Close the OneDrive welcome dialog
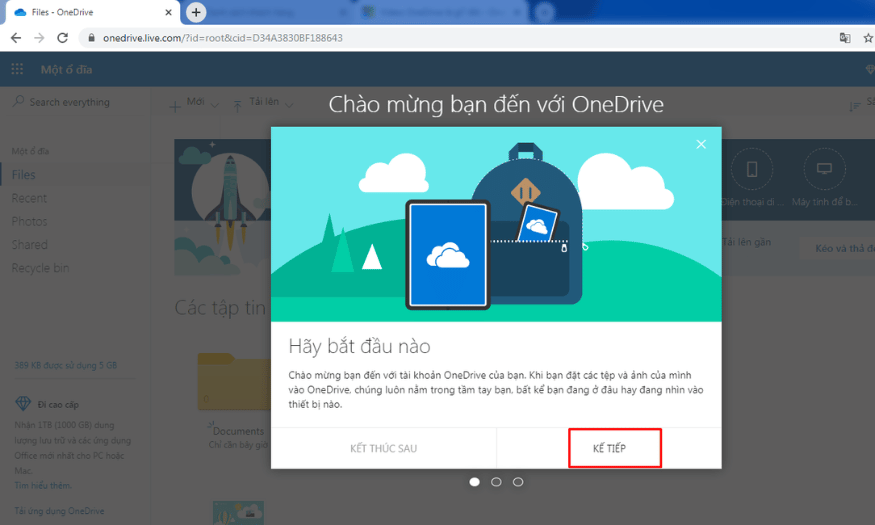Image resolution: width=875 pixels, height=525 pixels. pos(701,145)
